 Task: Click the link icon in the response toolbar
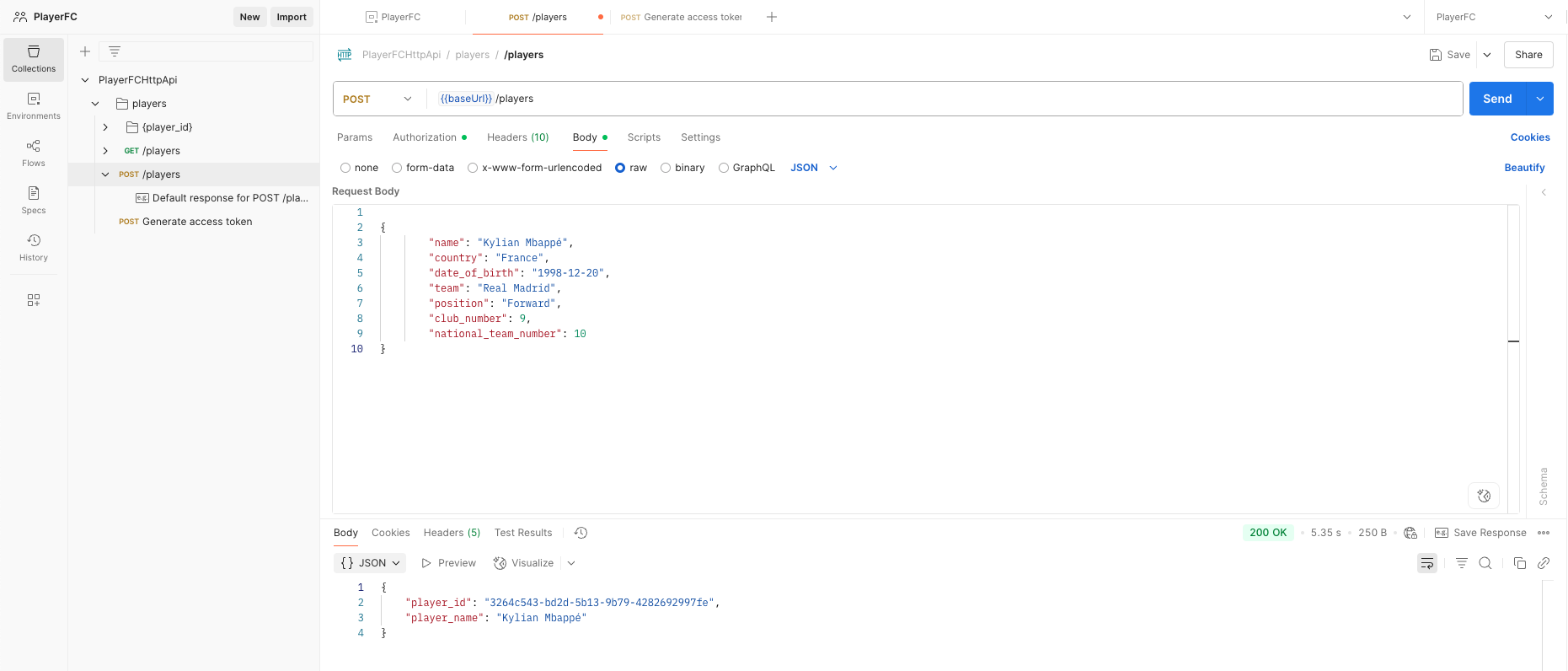tap(1544, 563)
